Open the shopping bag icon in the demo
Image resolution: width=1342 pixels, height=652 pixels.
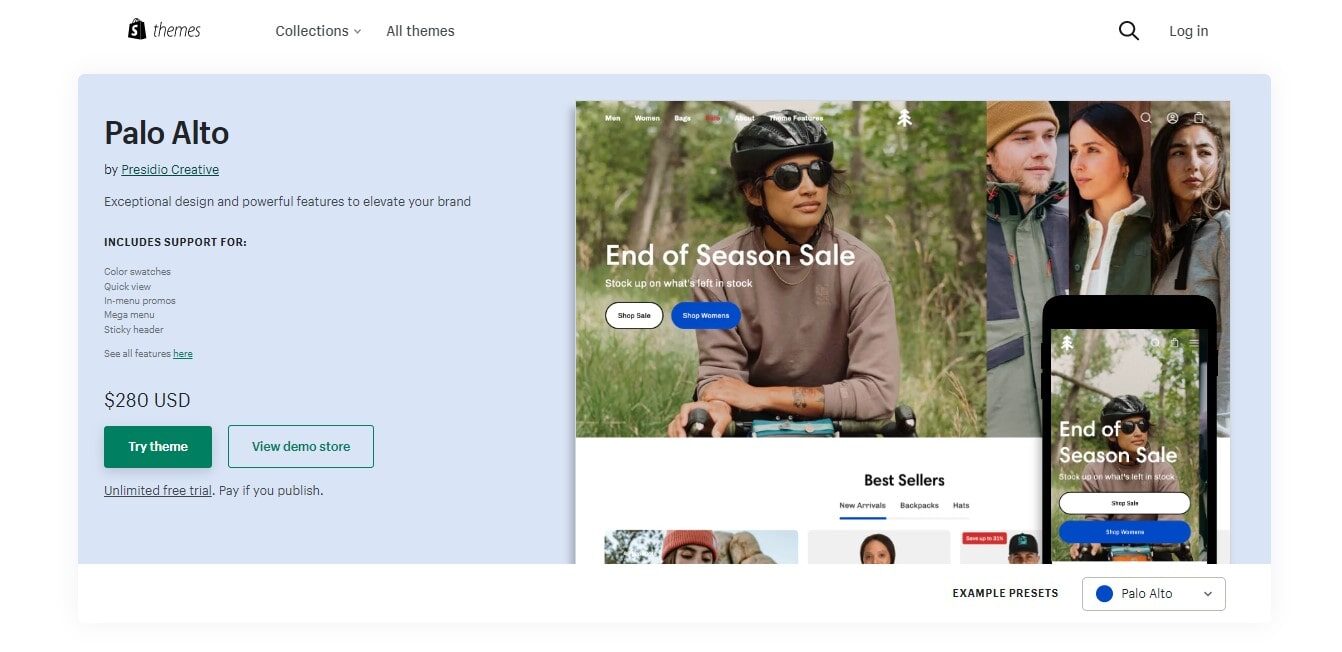[x=1199, y=117]
